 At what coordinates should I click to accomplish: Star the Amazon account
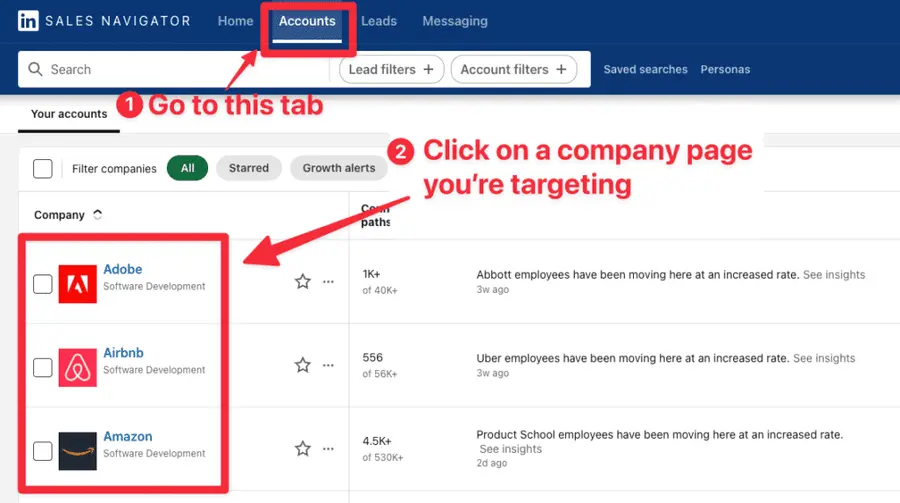click(302, 448)
